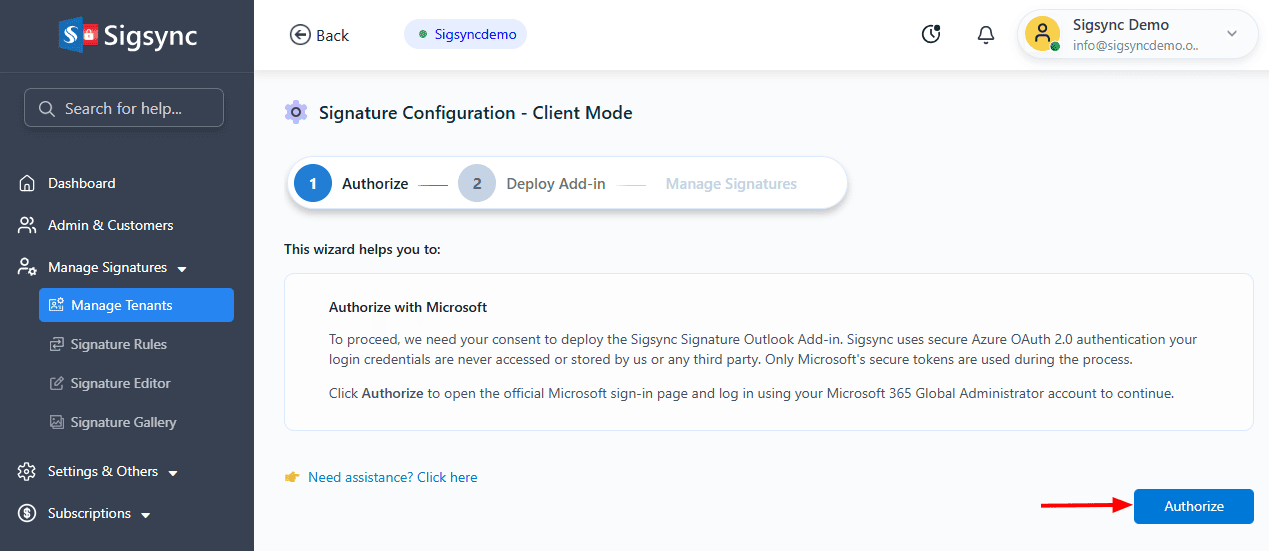1269x551 pixels.
Task: Expand the Subscriptions arrow
Action: coord(145,515)
